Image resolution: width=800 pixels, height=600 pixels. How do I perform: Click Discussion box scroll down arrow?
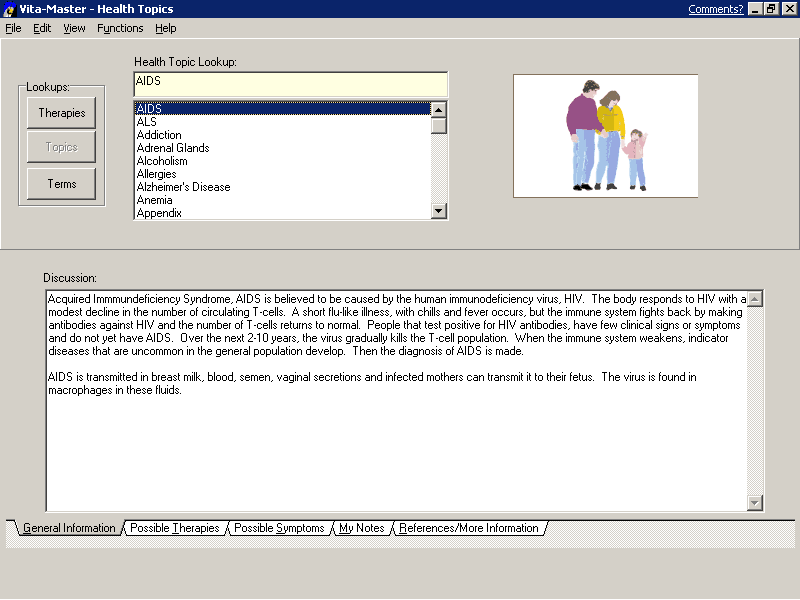click(755, 503)
